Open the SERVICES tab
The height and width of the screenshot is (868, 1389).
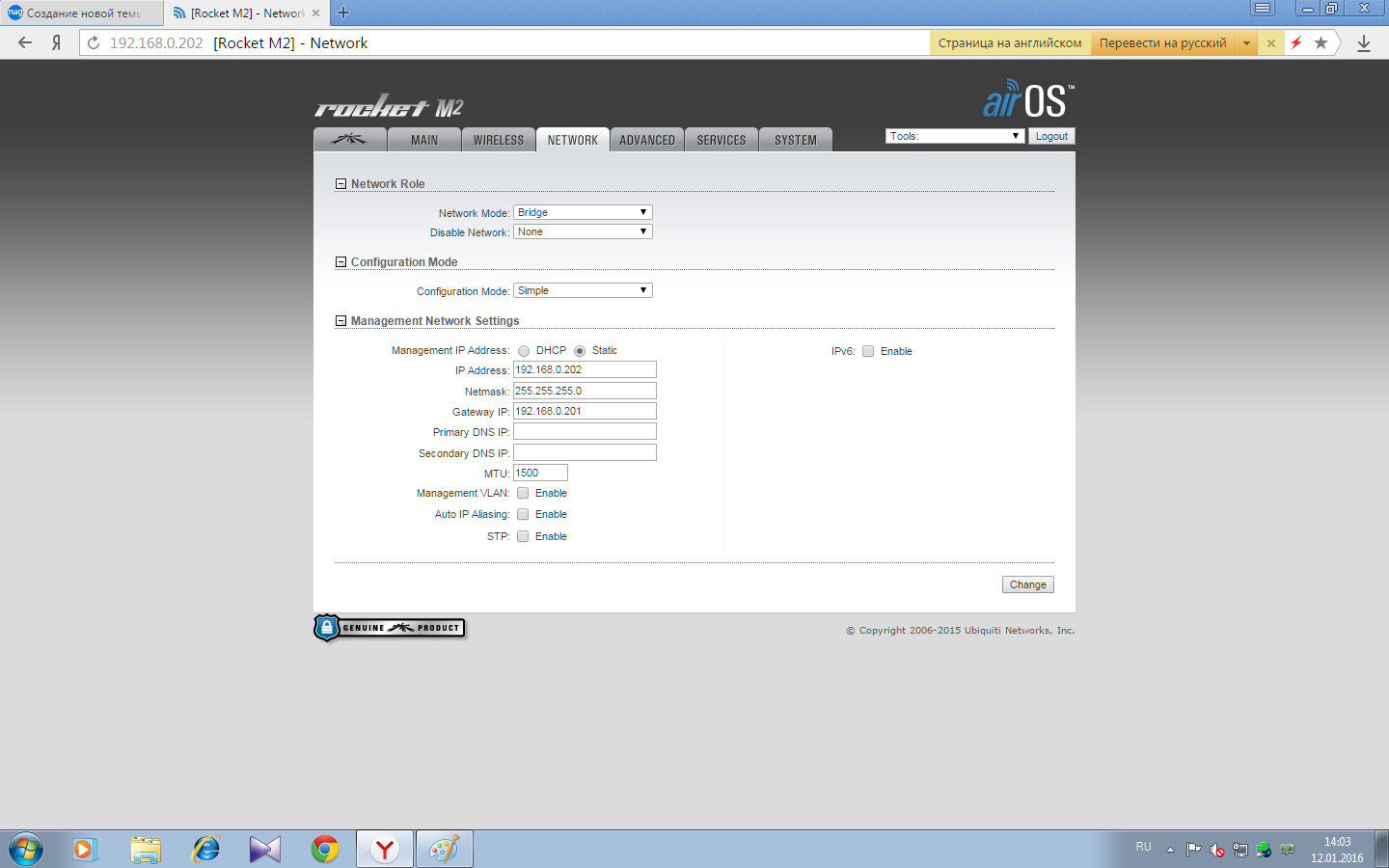(722, 140)
